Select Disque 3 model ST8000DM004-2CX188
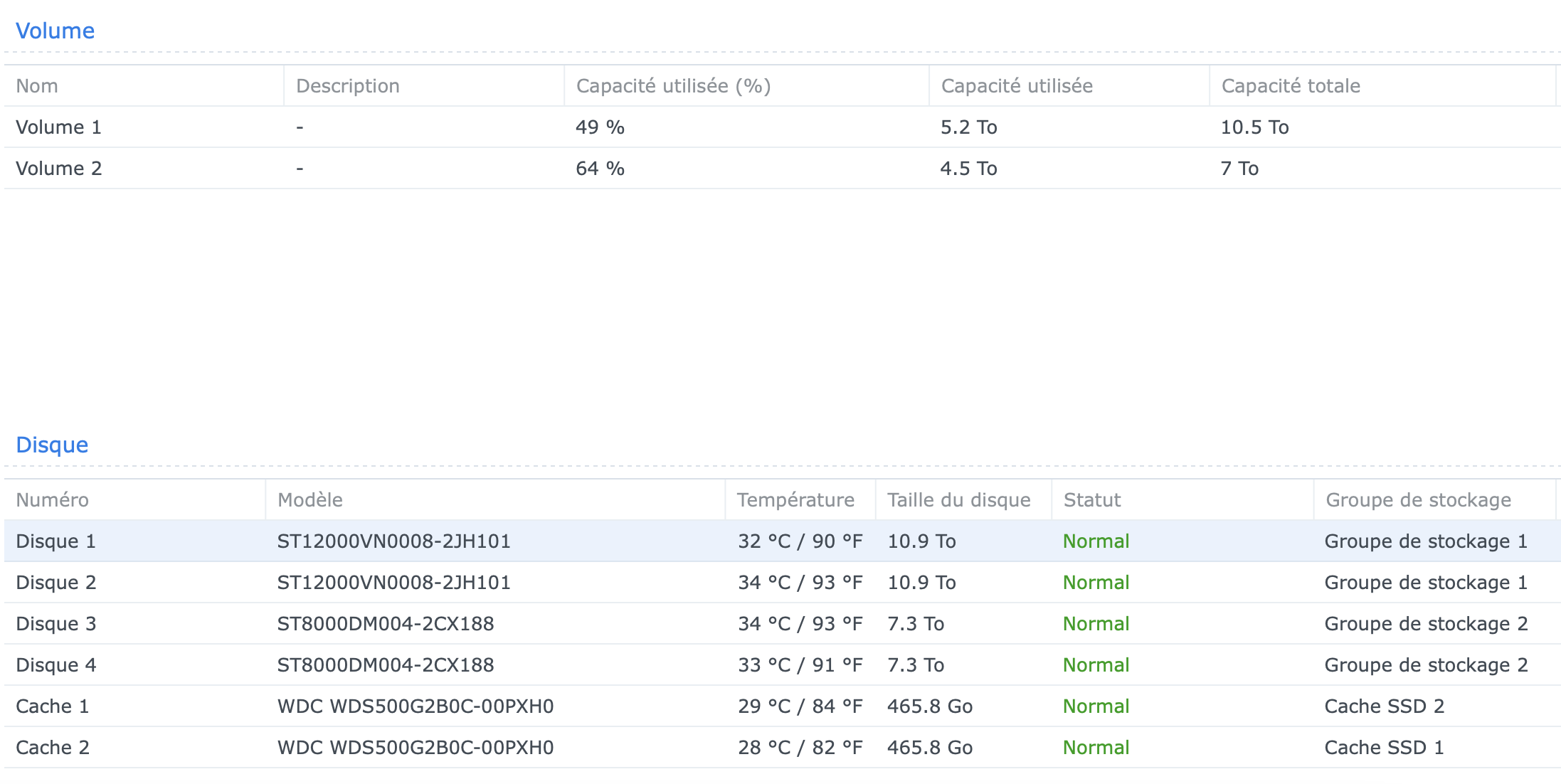Screen dimensions: 1561x784 pos(385,624)
